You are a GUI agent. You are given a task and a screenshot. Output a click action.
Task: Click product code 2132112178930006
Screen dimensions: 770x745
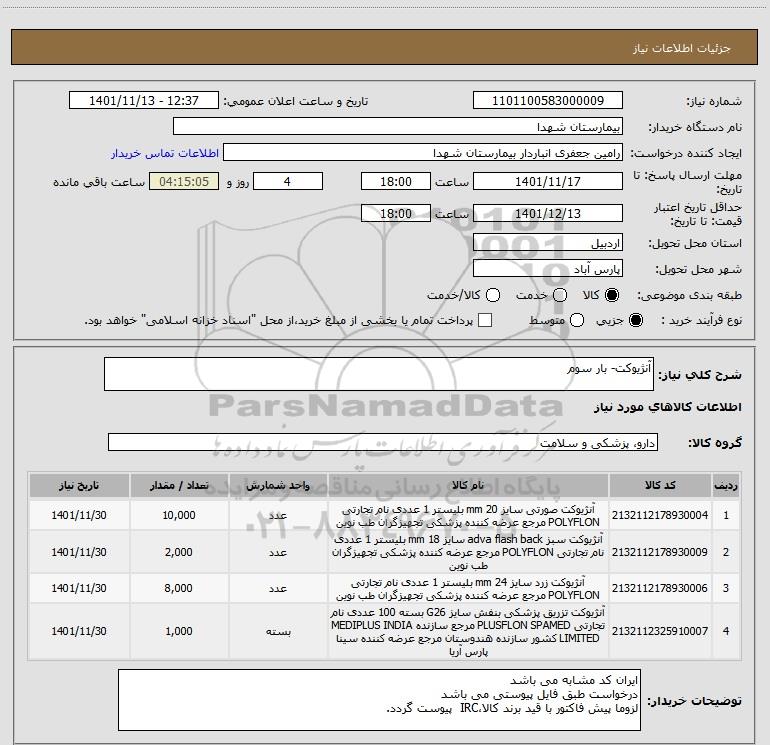point(660,588)
